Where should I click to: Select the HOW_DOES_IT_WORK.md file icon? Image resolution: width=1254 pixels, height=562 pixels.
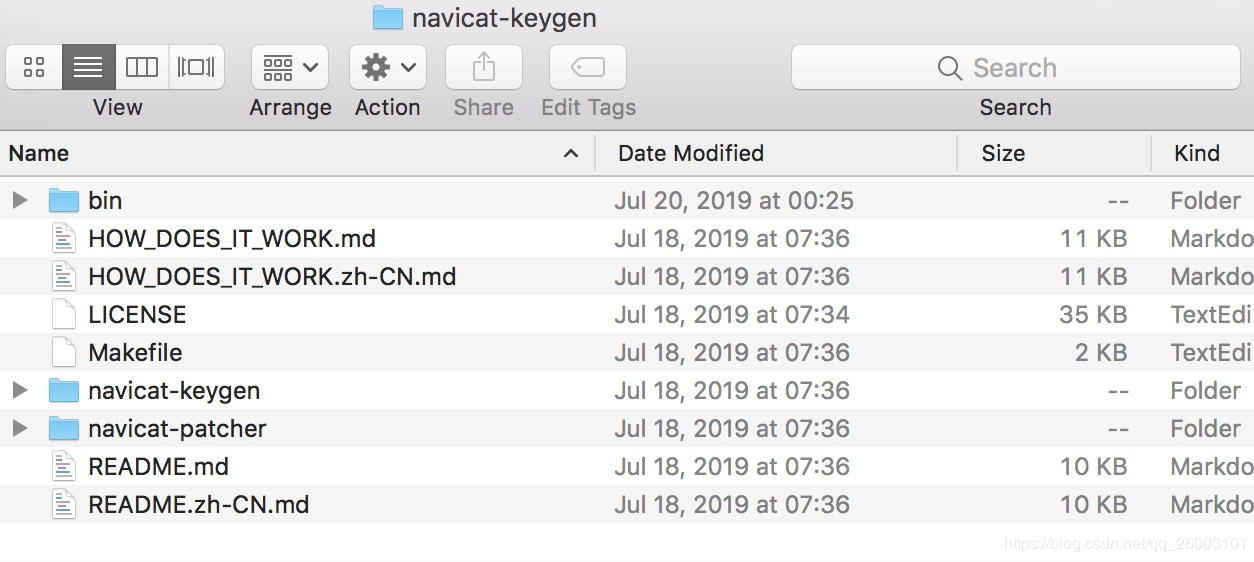click(64, 238)
